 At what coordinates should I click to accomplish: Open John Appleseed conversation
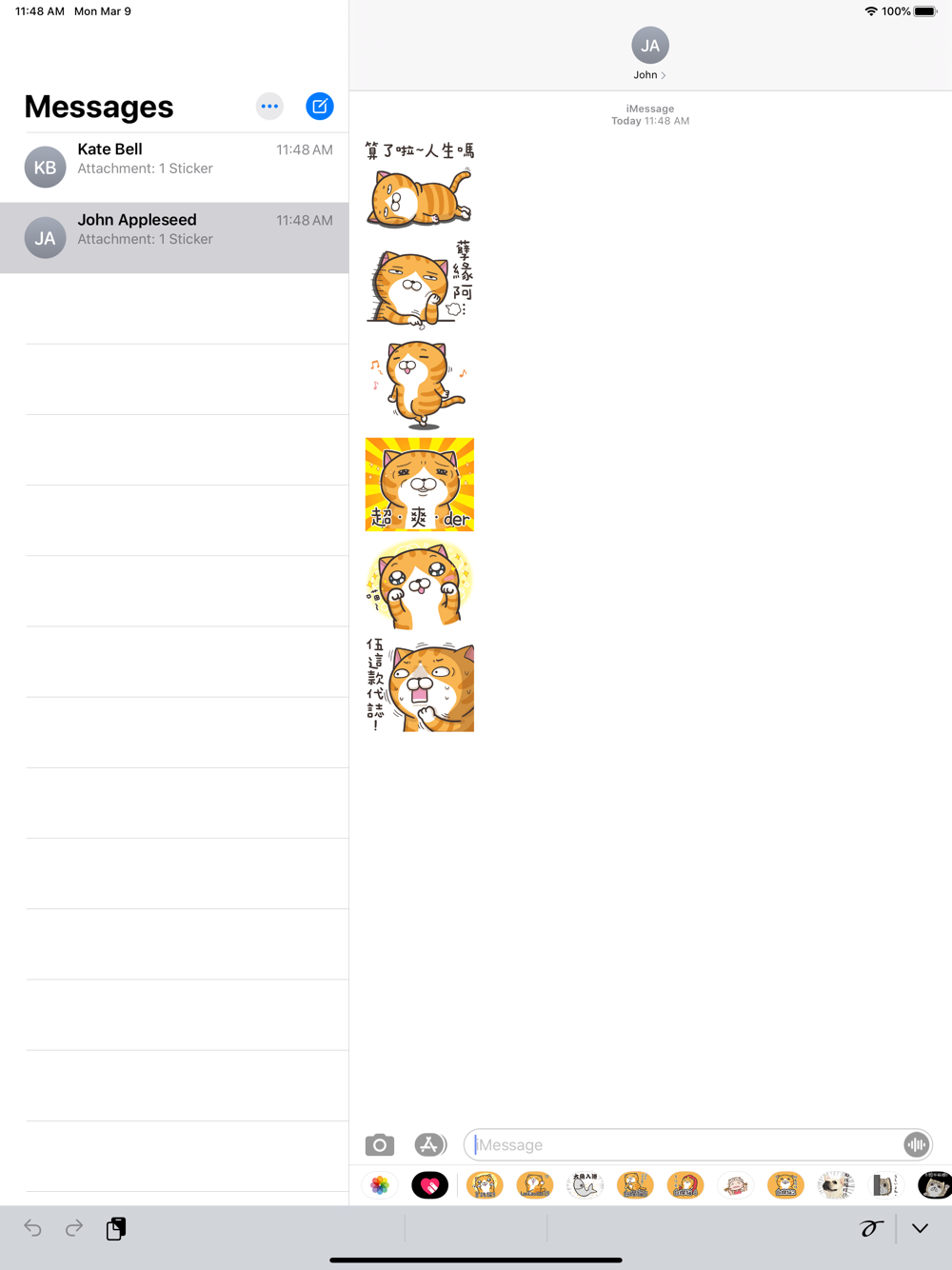pos(174,238)
